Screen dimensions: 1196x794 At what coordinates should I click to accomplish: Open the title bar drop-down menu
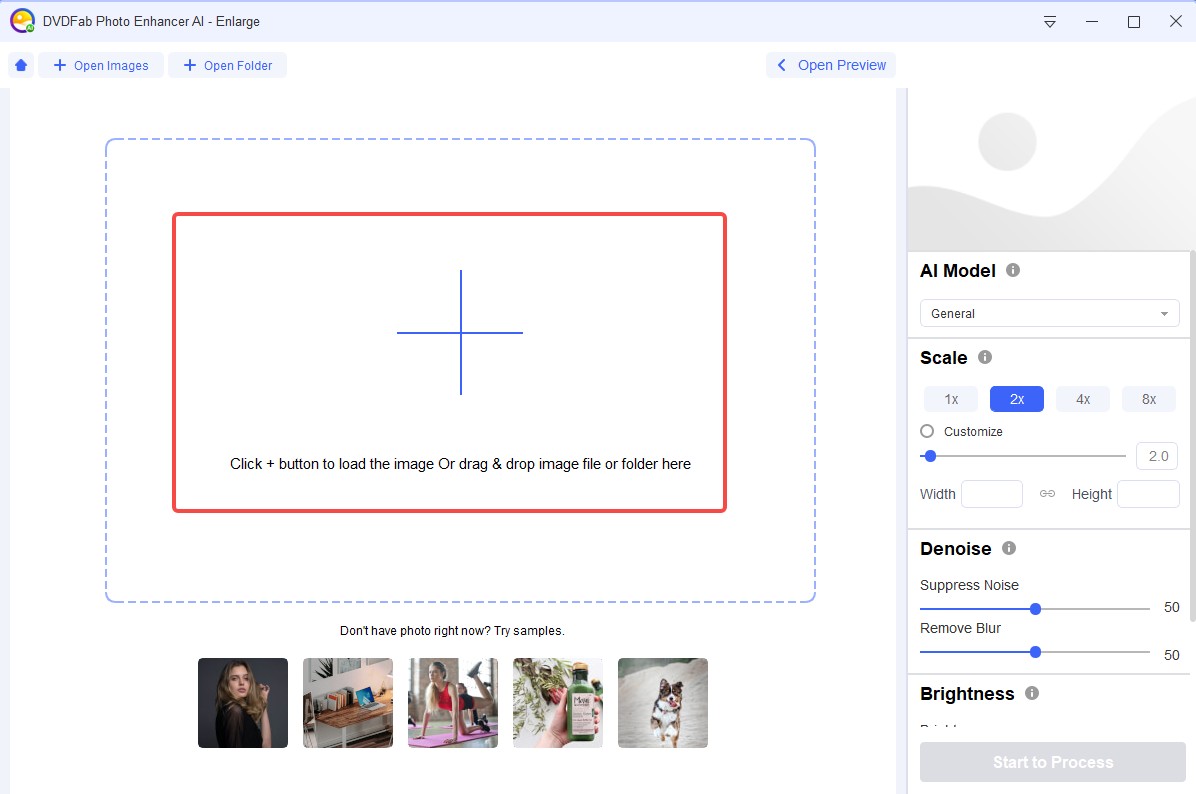click(1049, 20)
